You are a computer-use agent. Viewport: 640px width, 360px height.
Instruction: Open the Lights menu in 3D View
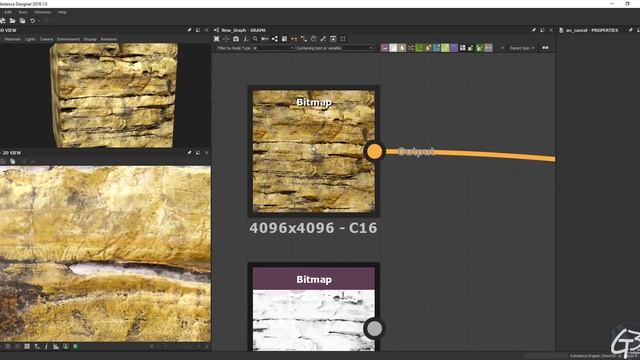click(30, 39)
